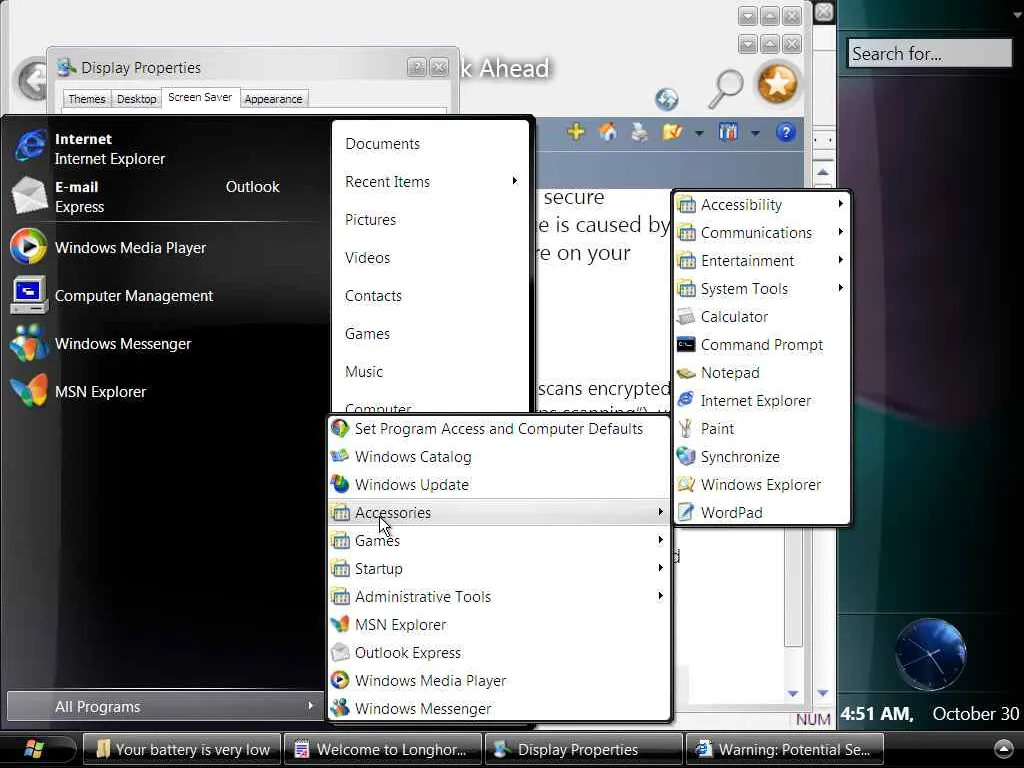1024x768 pixels.
Task: Open Synchronize
Action: click(x=761, y=457)
